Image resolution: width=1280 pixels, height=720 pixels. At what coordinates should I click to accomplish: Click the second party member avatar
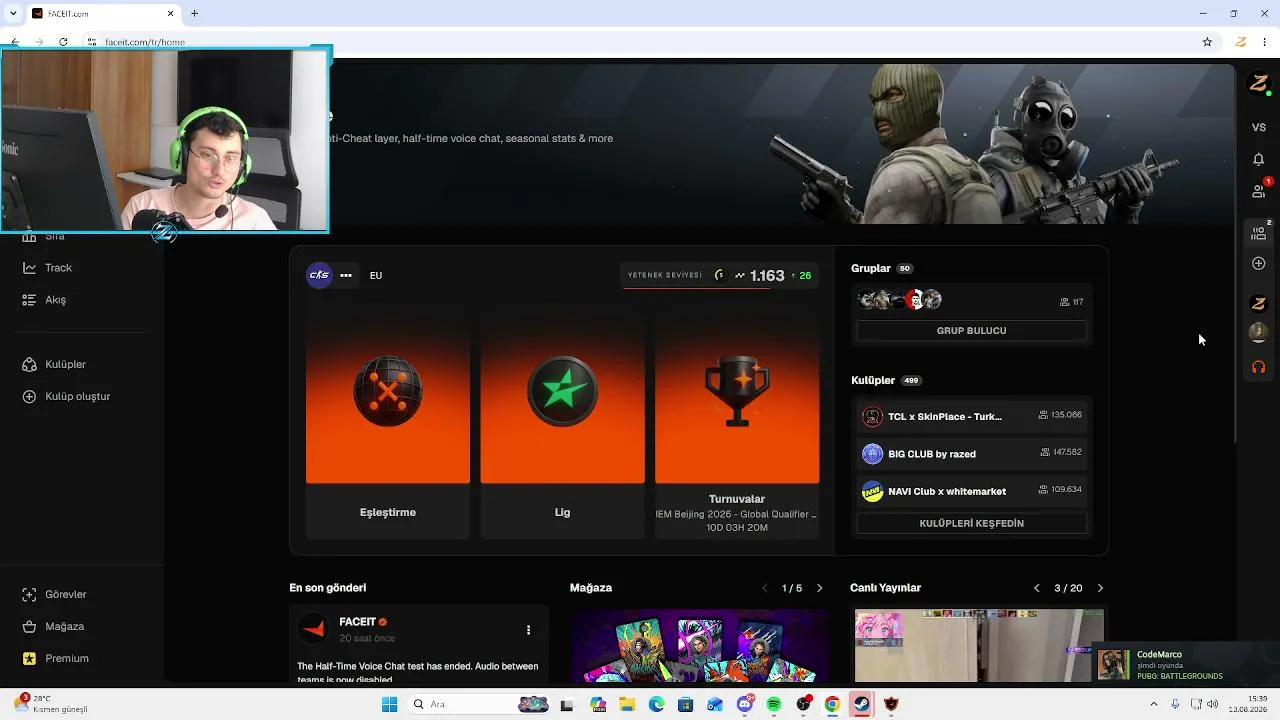1259,333
